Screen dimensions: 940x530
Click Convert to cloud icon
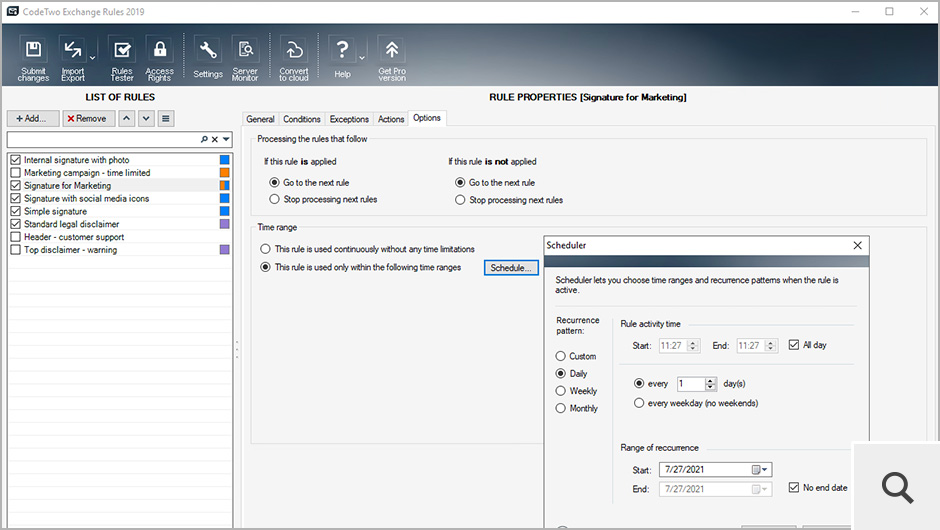[294, 58]
